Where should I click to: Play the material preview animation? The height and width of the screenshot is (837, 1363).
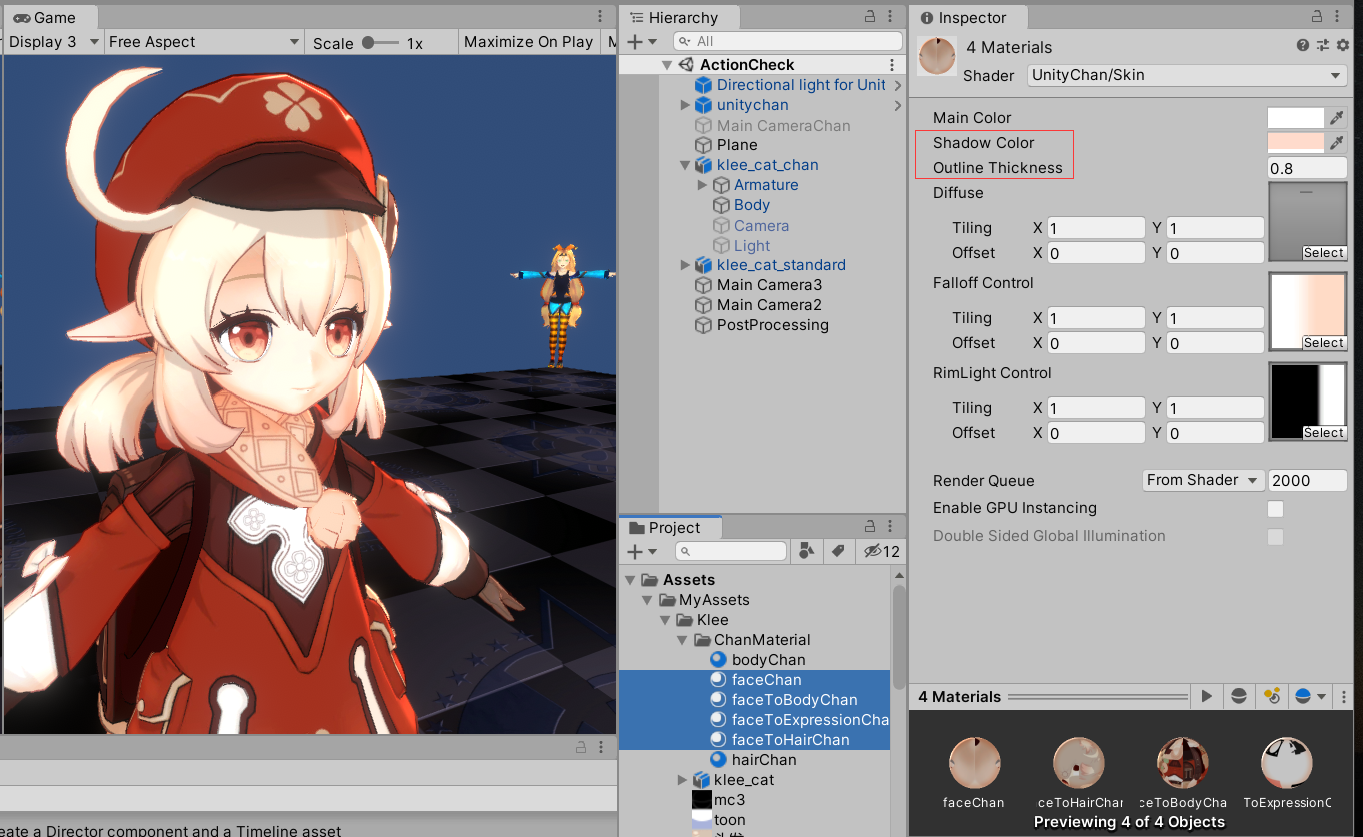click(1207, 696)
